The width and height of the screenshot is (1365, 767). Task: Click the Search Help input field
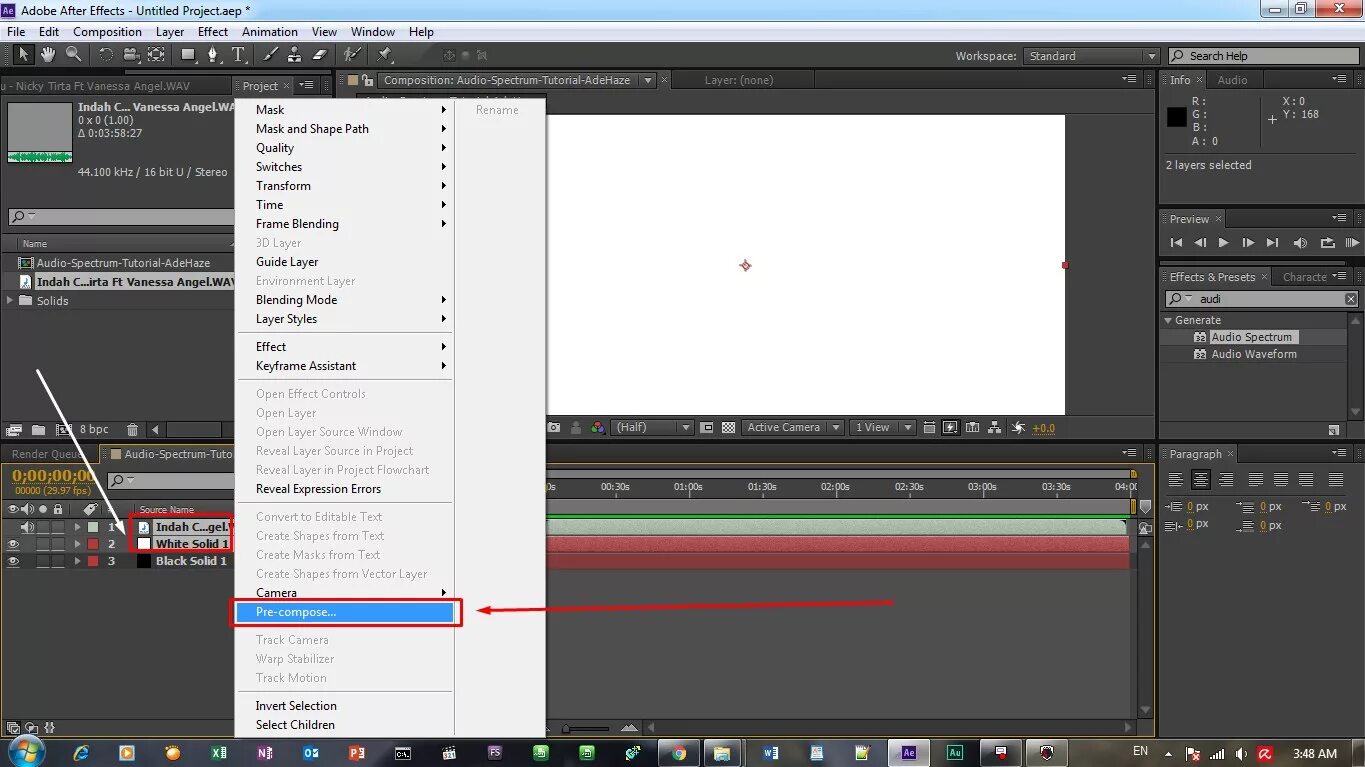1262,56
